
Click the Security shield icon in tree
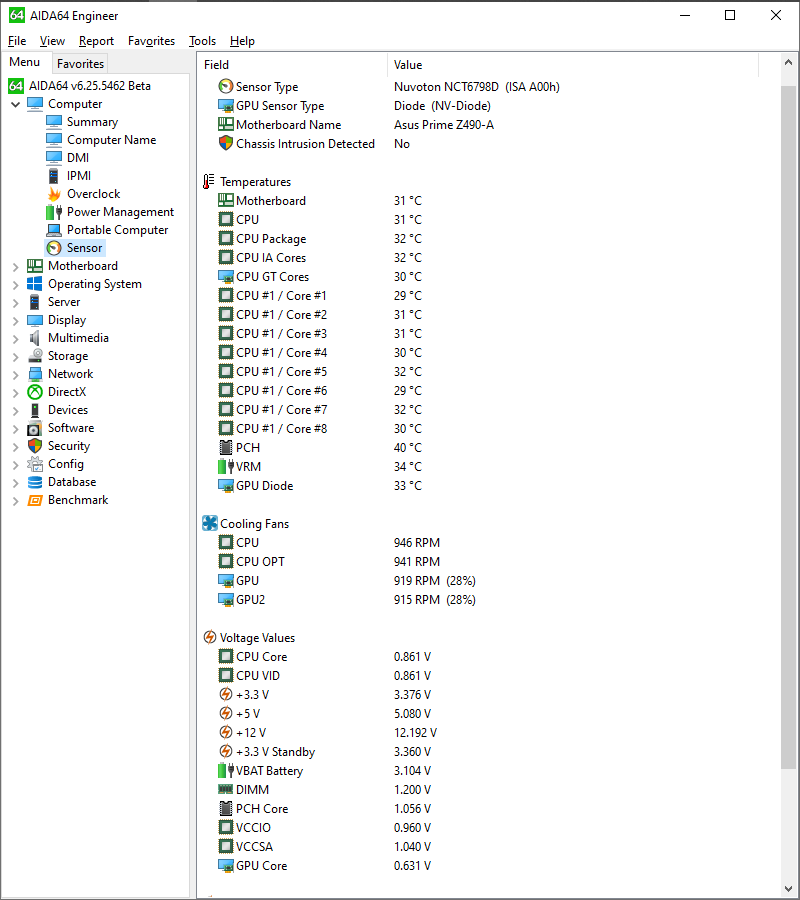tap(35, 446)
